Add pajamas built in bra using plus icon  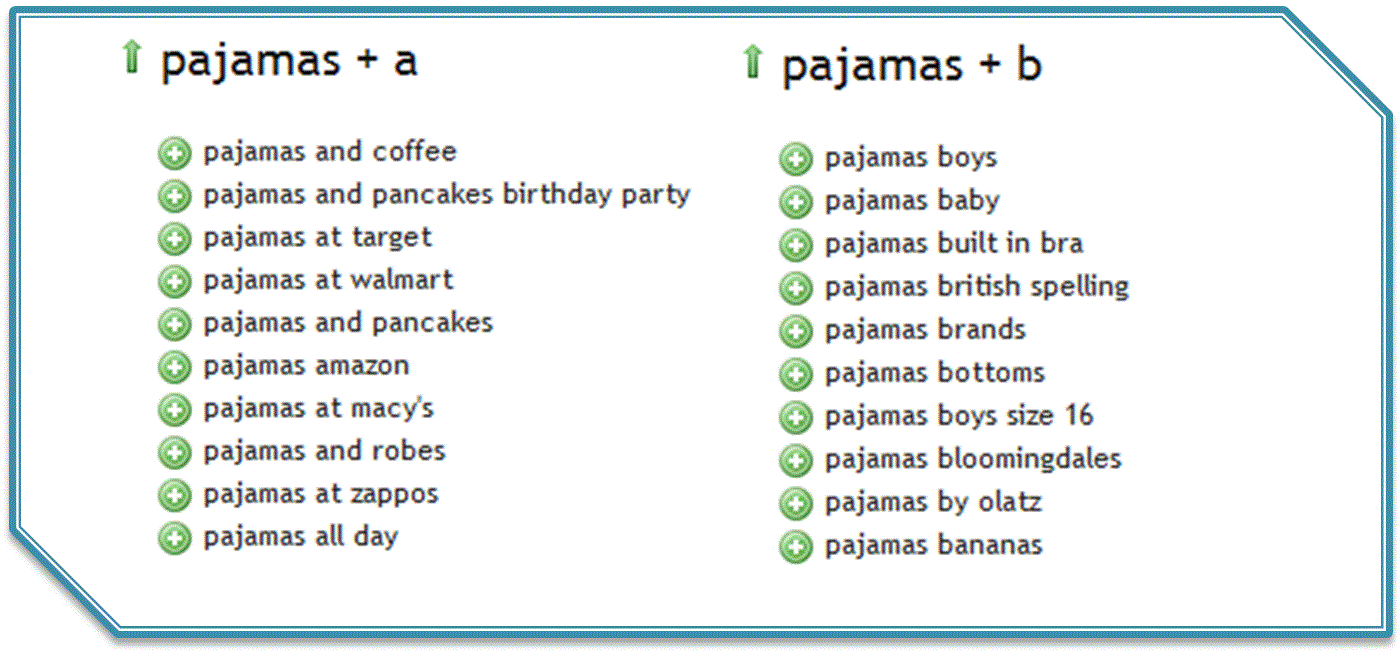pyautogui.click(x=796, y=245)
